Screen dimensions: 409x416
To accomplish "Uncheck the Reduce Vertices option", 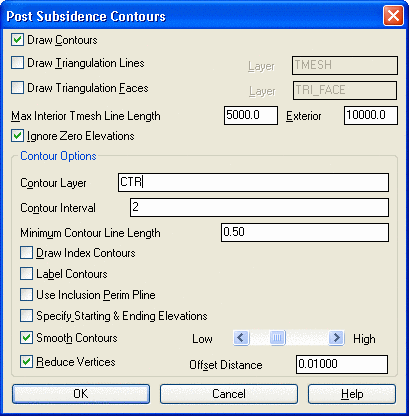I will coord(26,361).
